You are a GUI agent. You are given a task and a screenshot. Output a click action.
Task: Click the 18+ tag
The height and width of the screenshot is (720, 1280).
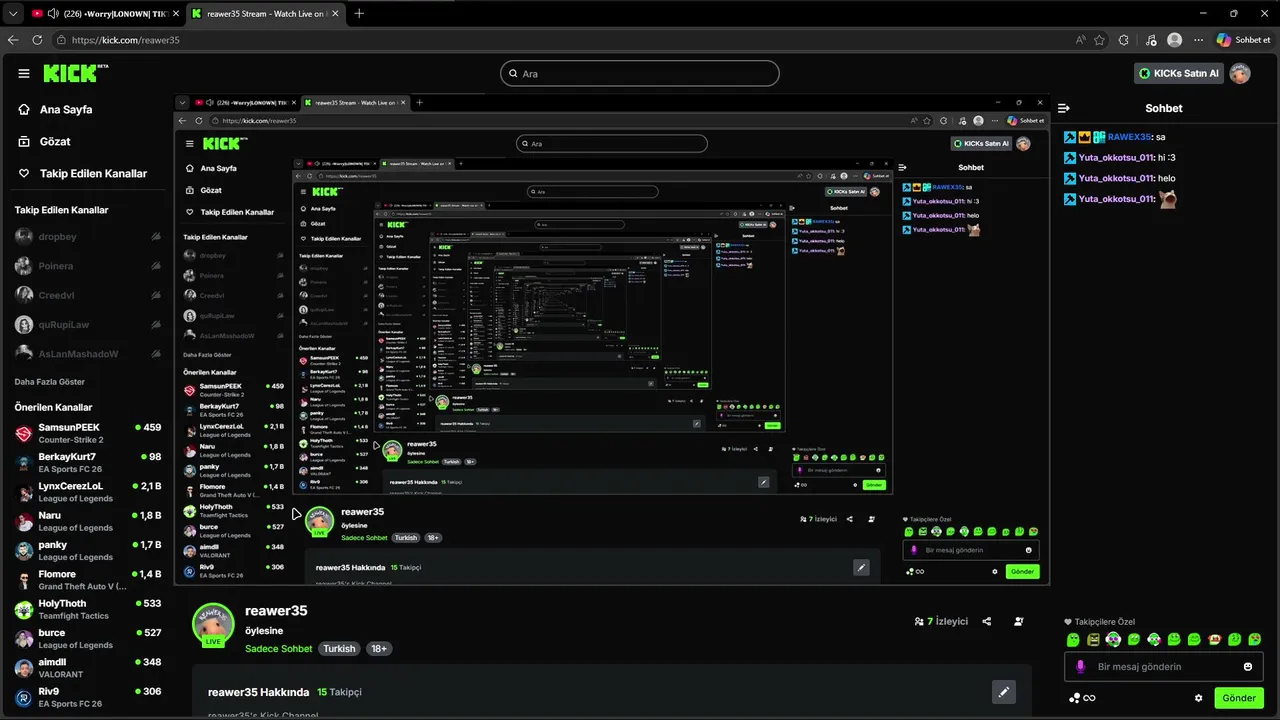tap(379, 649)
